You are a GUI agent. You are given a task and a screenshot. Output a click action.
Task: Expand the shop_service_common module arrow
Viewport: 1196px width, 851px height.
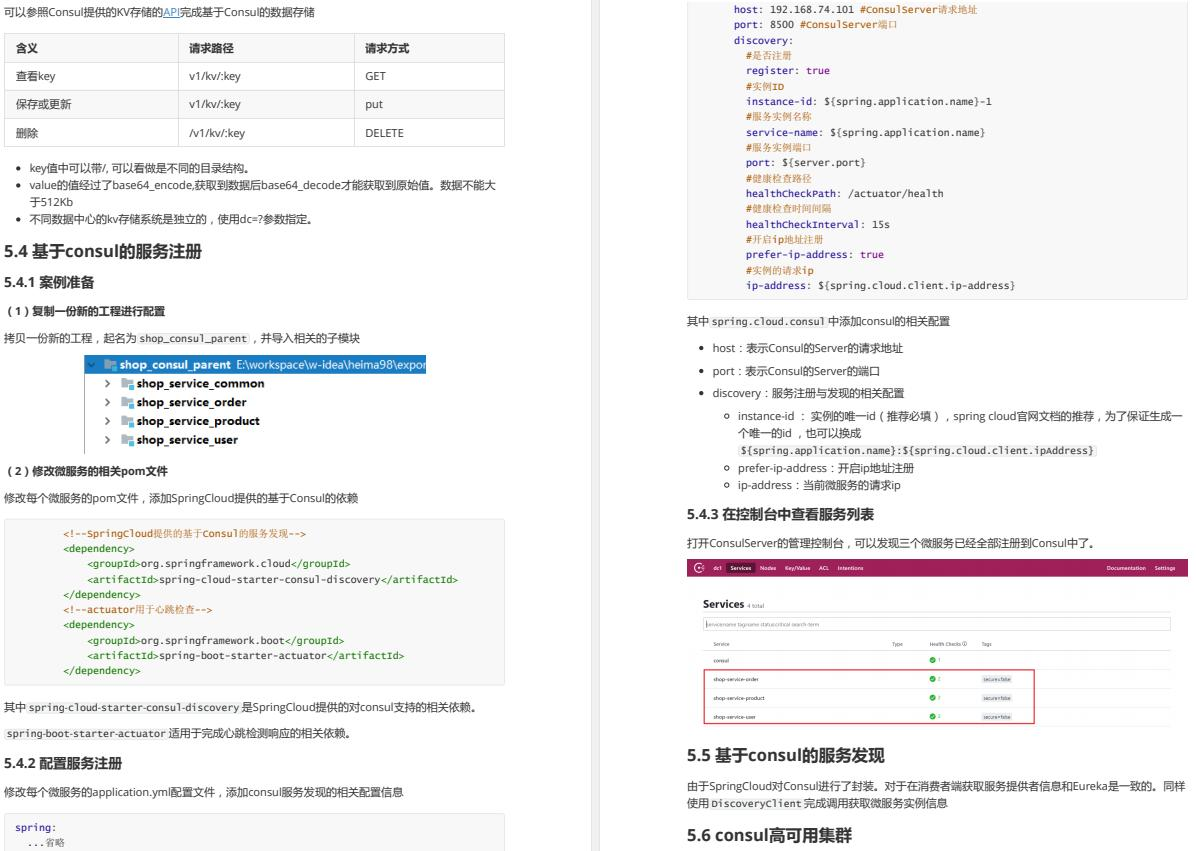coord(108,384)
